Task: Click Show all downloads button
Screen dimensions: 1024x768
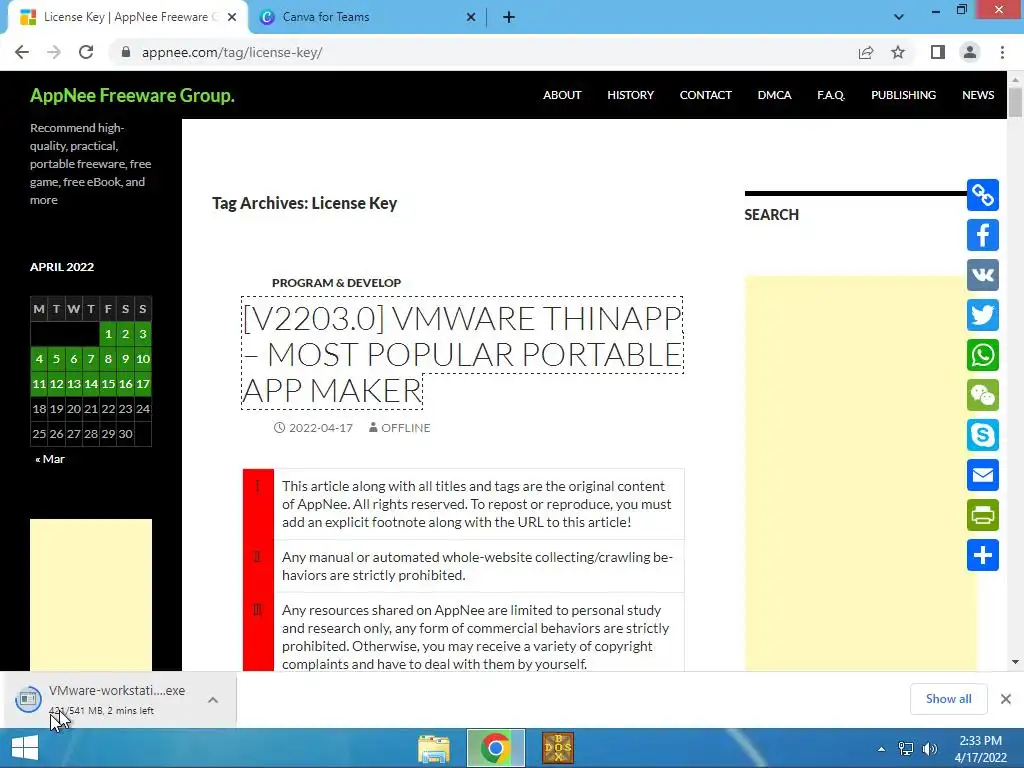Action: point(948,699)
